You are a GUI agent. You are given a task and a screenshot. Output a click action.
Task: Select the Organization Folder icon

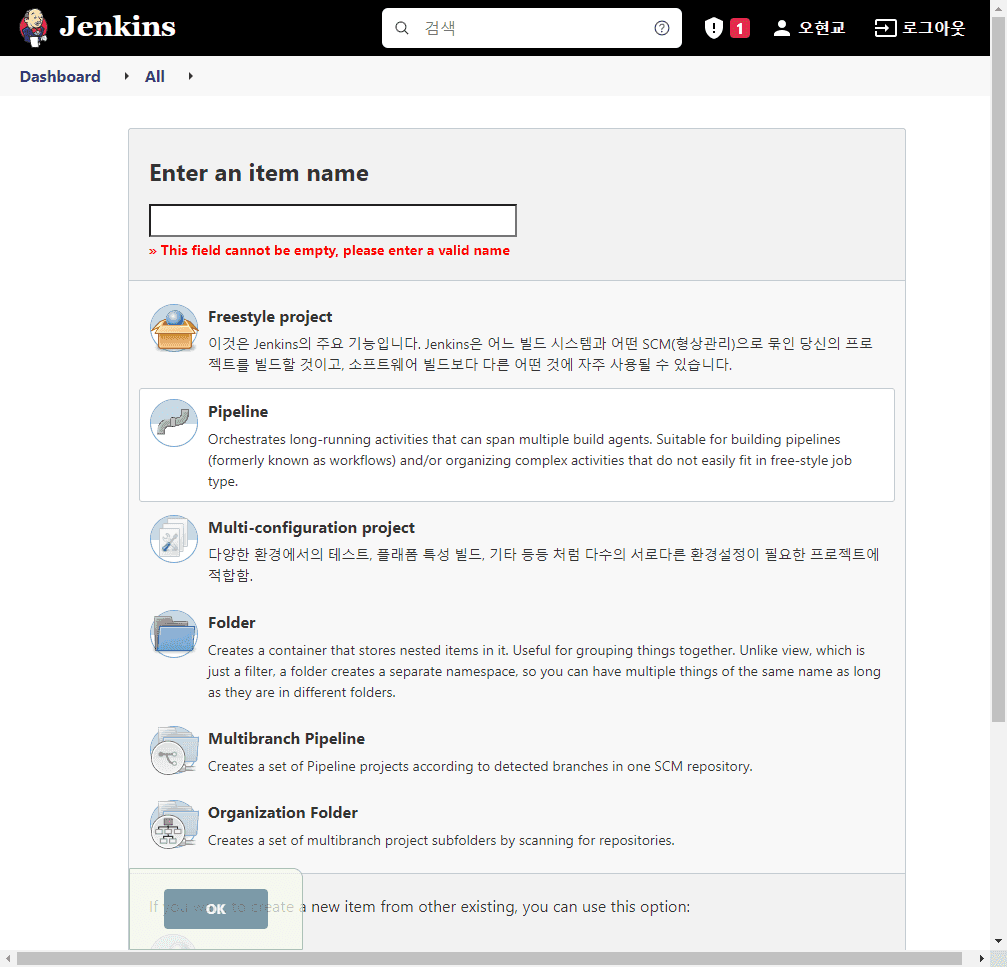[174, 824]
